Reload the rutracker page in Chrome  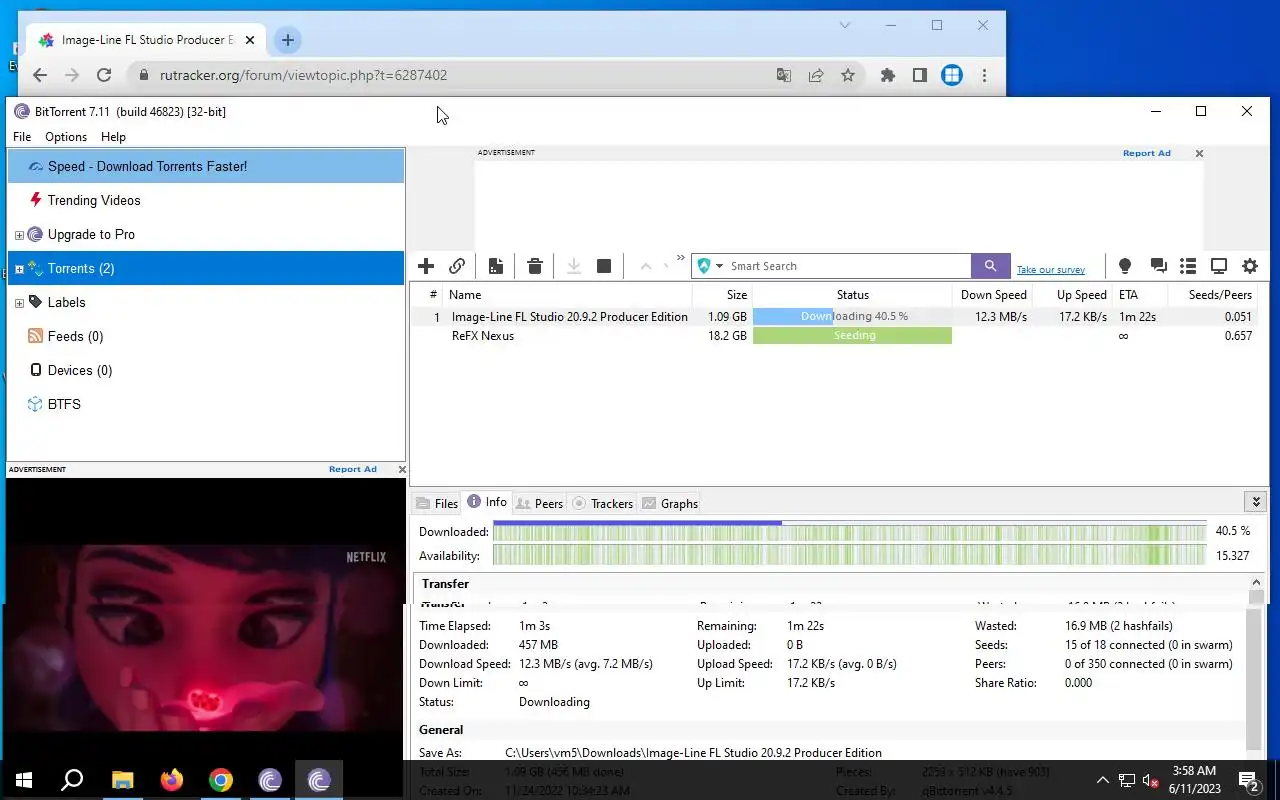pyautogui.click(x=104, y=75)
